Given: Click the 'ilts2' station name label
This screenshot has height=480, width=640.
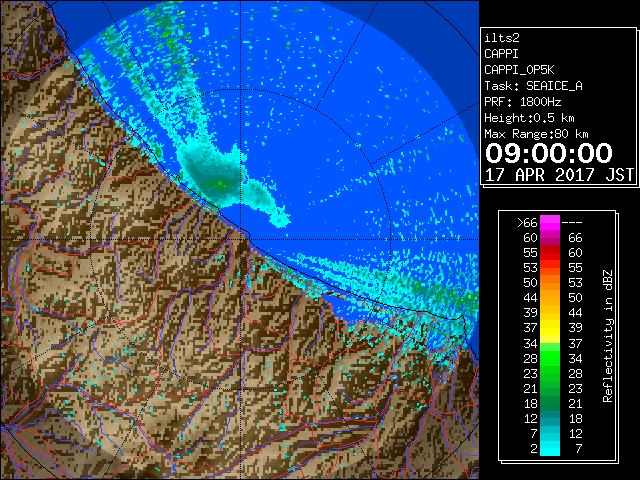Looking at the screenshot, I should pos(502,38).
